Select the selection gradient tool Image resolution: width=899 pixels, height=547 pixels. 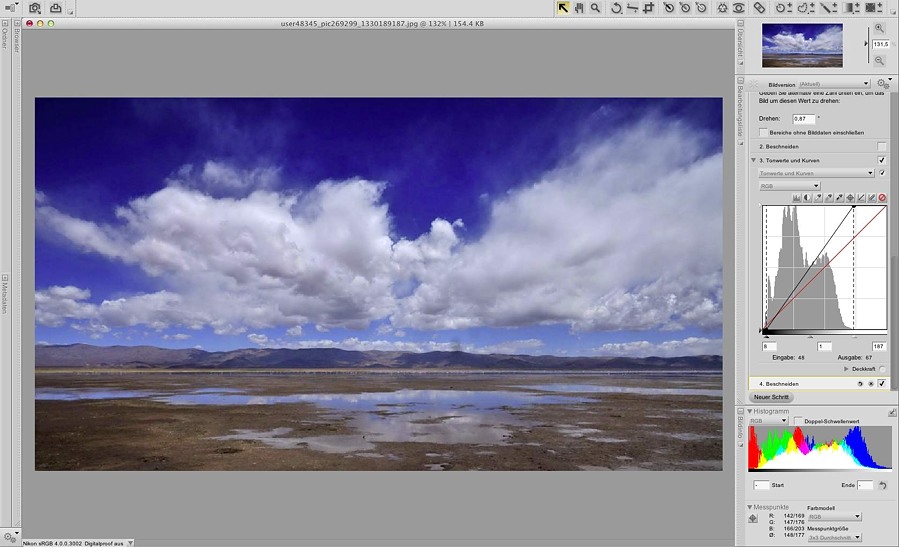[851, 8]
